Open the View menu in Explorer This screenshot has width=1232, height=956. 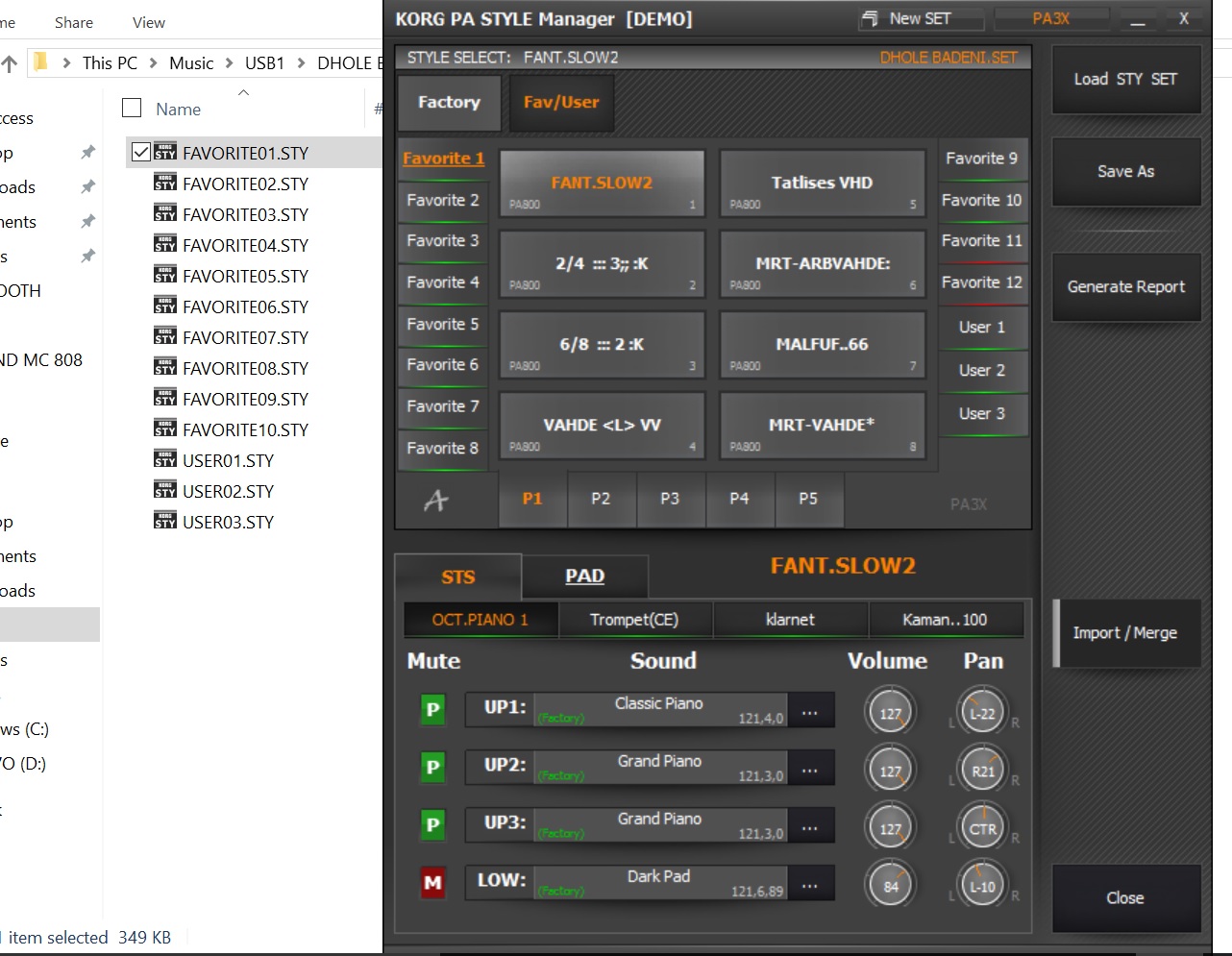tap(148, 22)
